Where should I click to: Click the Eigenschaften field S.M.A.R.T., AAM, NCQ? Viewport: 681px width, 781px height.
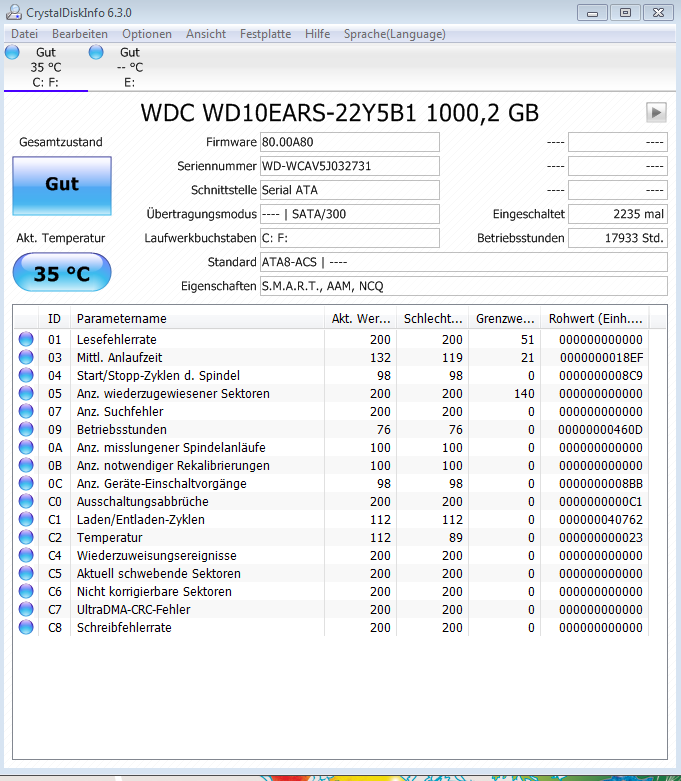click(464, 286)
